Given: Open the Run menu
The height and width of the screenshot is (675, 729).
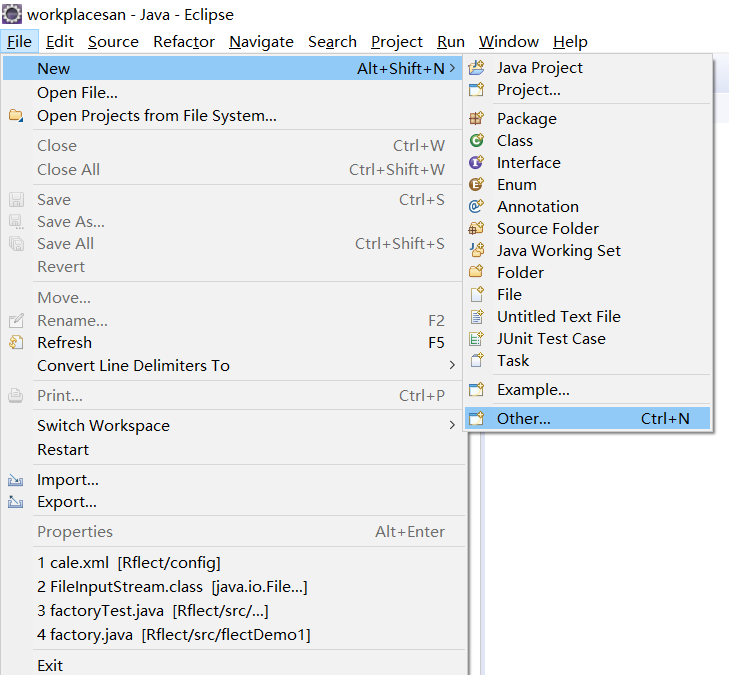Looking at the screenshot, I should coord(451,42).
